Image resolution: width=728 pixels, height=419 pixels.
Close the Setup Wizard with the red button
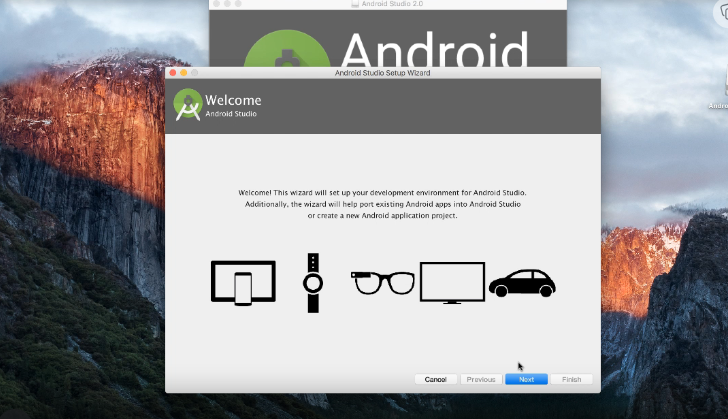(173, 73)
